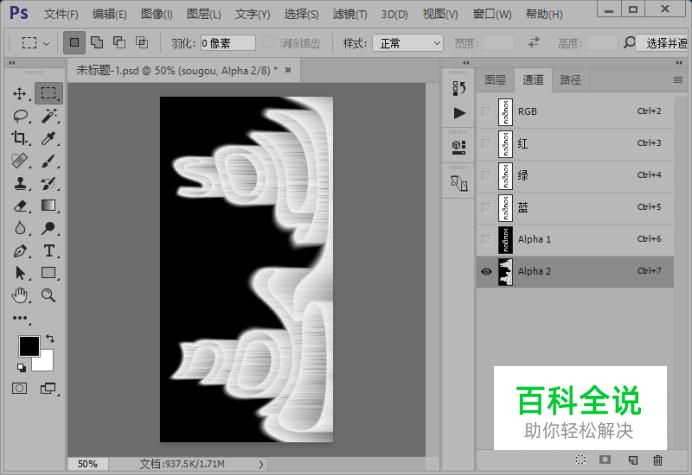Viewport: 692px width, 475px height.
Task: Open the Channels panel flyout menu
Action: (678, 80)
